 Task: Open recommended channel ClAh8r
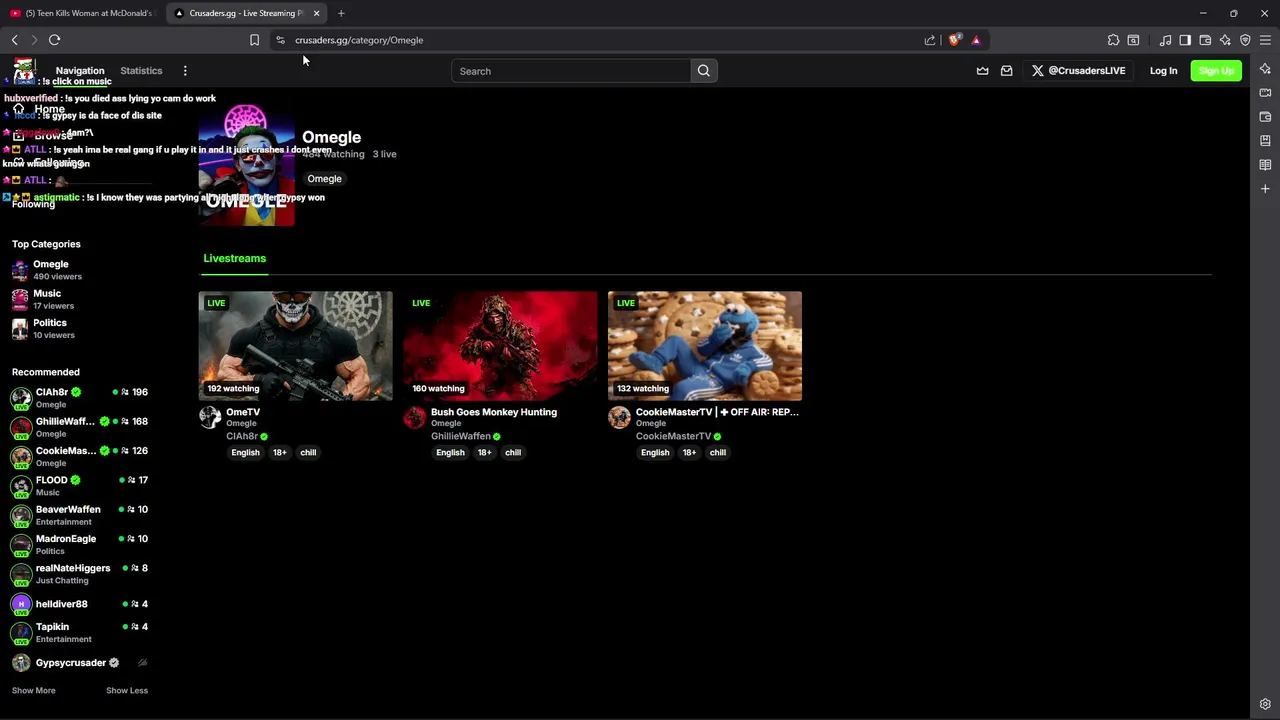pyautogui.click(x=80, y=398)
